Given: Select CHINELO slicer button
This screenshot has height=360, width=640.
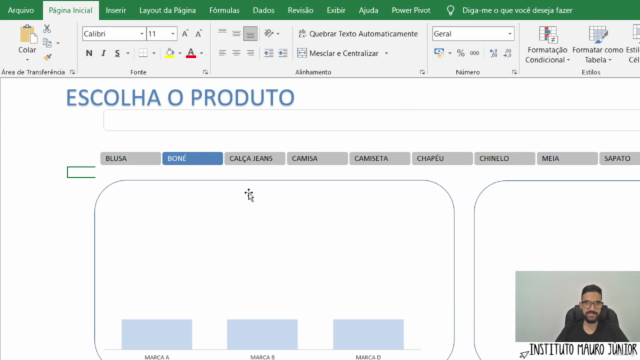Looking at the screenshot, I should [504, 158].
